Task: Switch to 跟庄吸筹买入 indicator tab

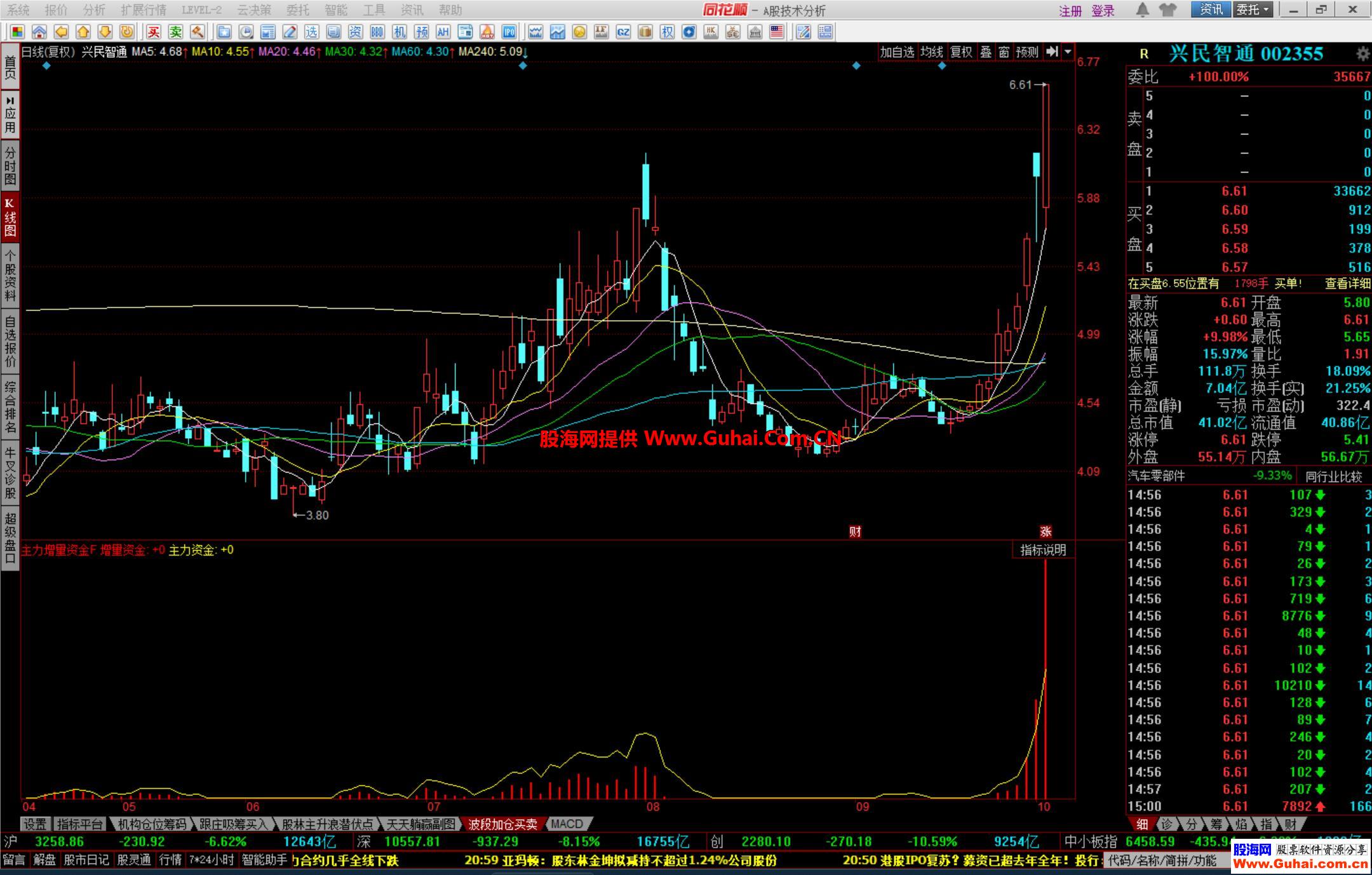Action: point(234,824)
